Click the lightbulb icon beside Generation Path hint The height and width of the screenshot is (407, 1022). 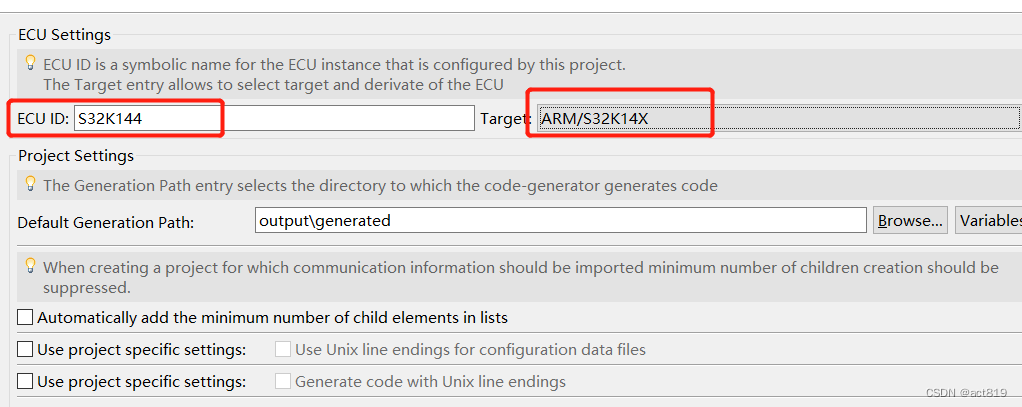(30, 183)
